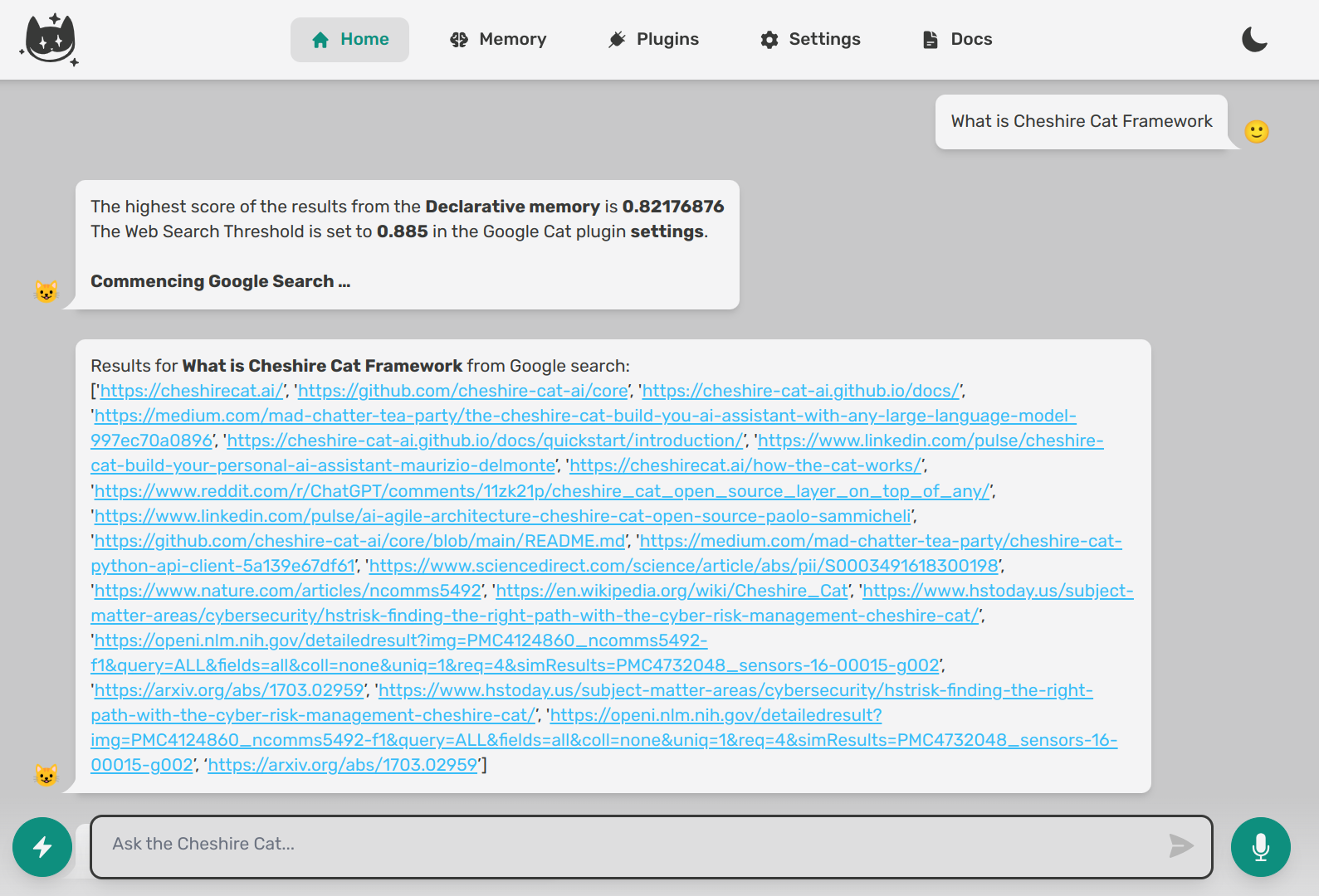
Task: Click the threshold value 0.885
Action: [403, 231]
